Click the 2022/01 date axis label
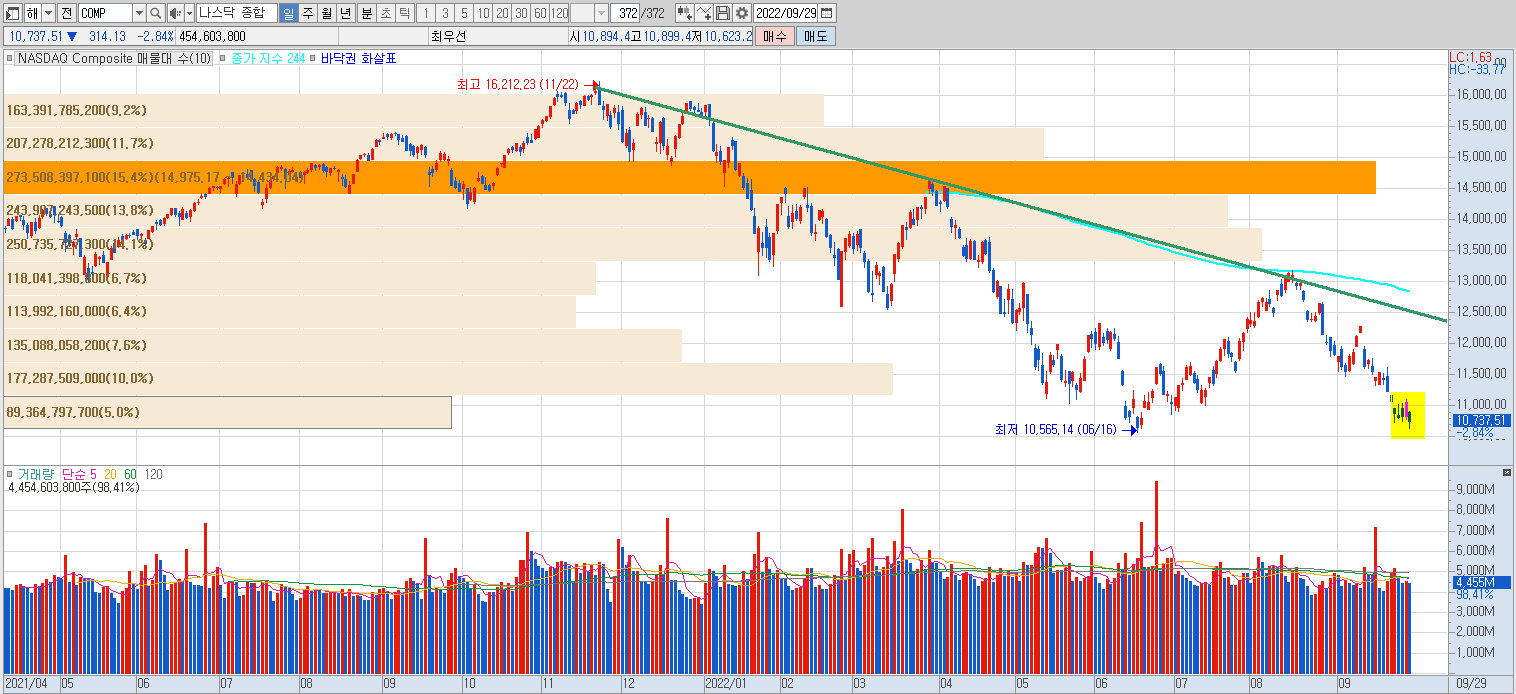 coord(726,685)
